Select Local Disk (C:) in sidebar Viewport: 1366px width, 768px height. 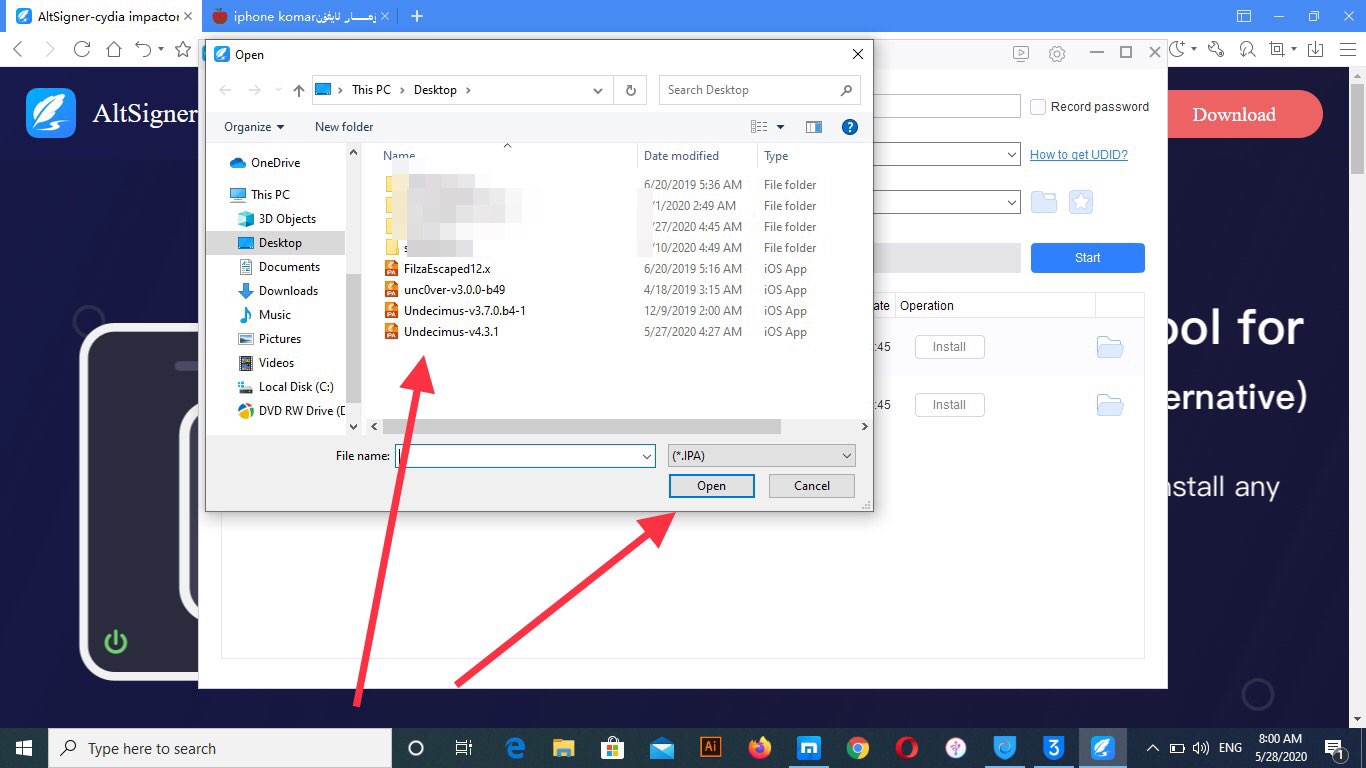click(286, 387)
